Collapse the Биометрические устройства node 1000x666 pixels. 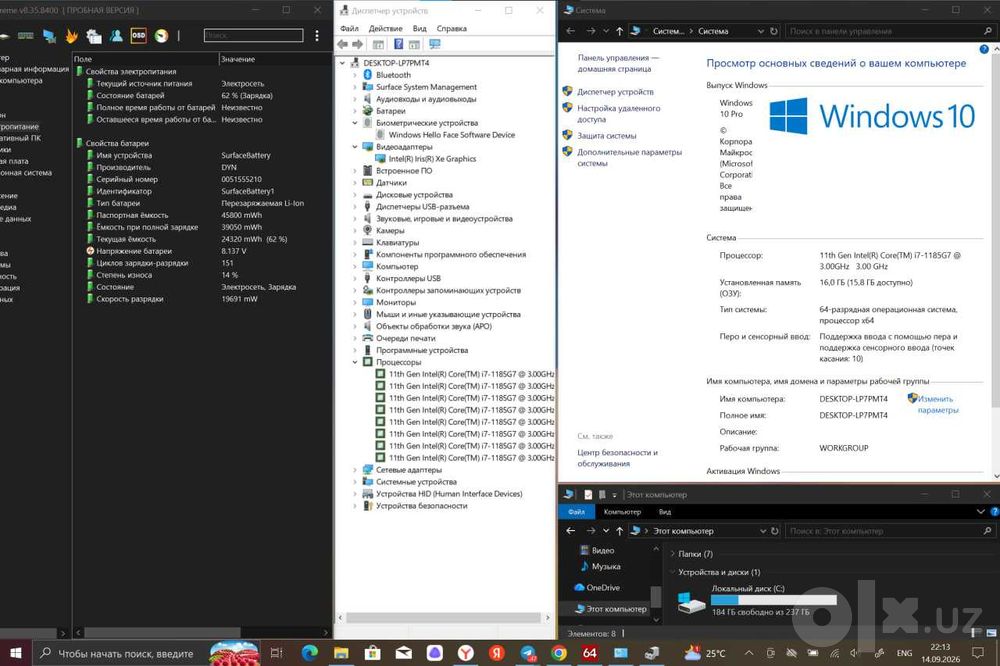[355, 122]
